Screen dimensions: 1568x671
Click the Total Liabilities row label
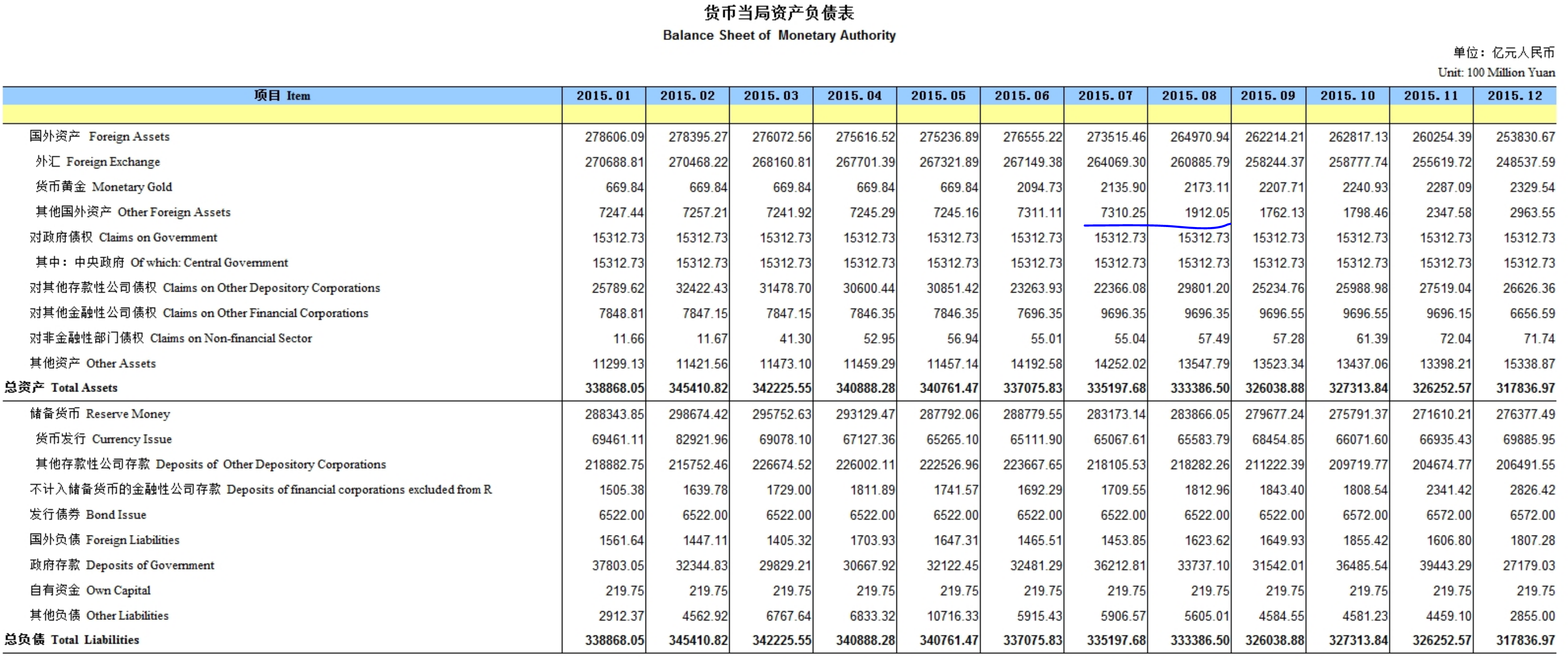tap(72, 639)
